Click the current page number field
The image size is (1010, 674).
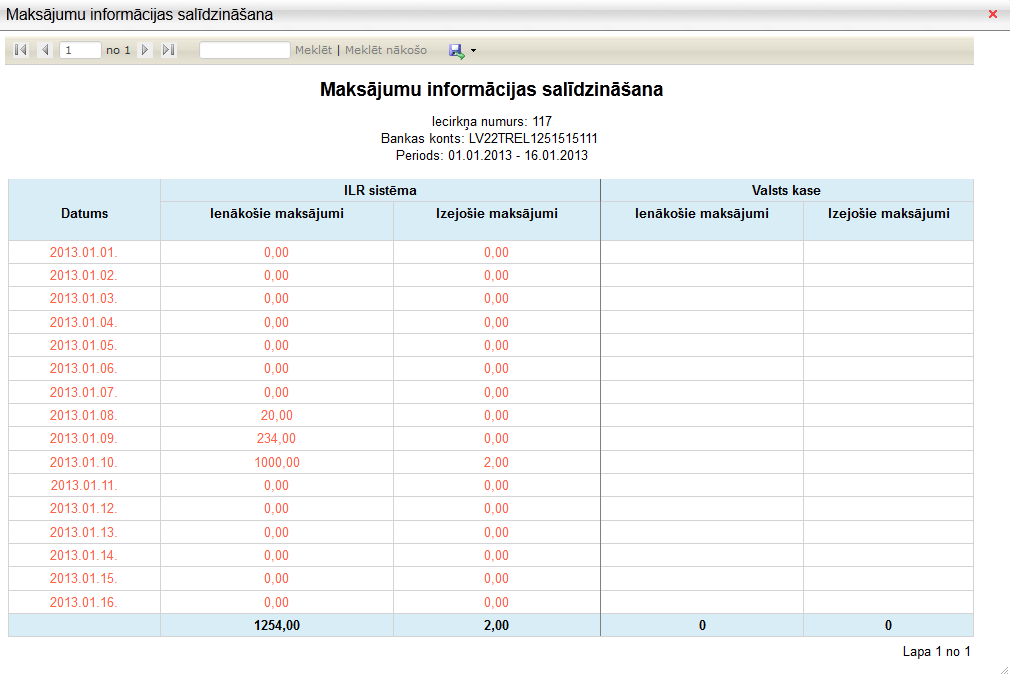pyautogui.click(x=80, y=50)
